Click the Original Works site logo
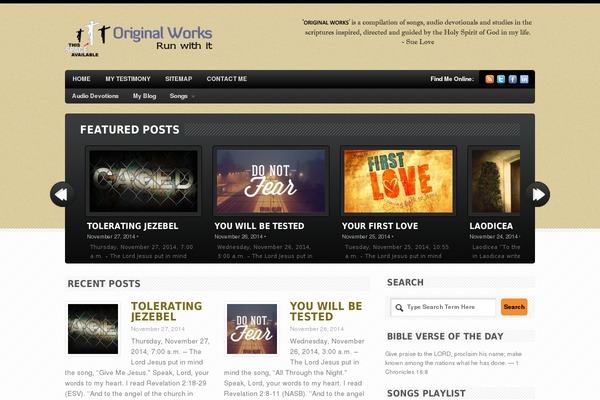 coord(139,39)
